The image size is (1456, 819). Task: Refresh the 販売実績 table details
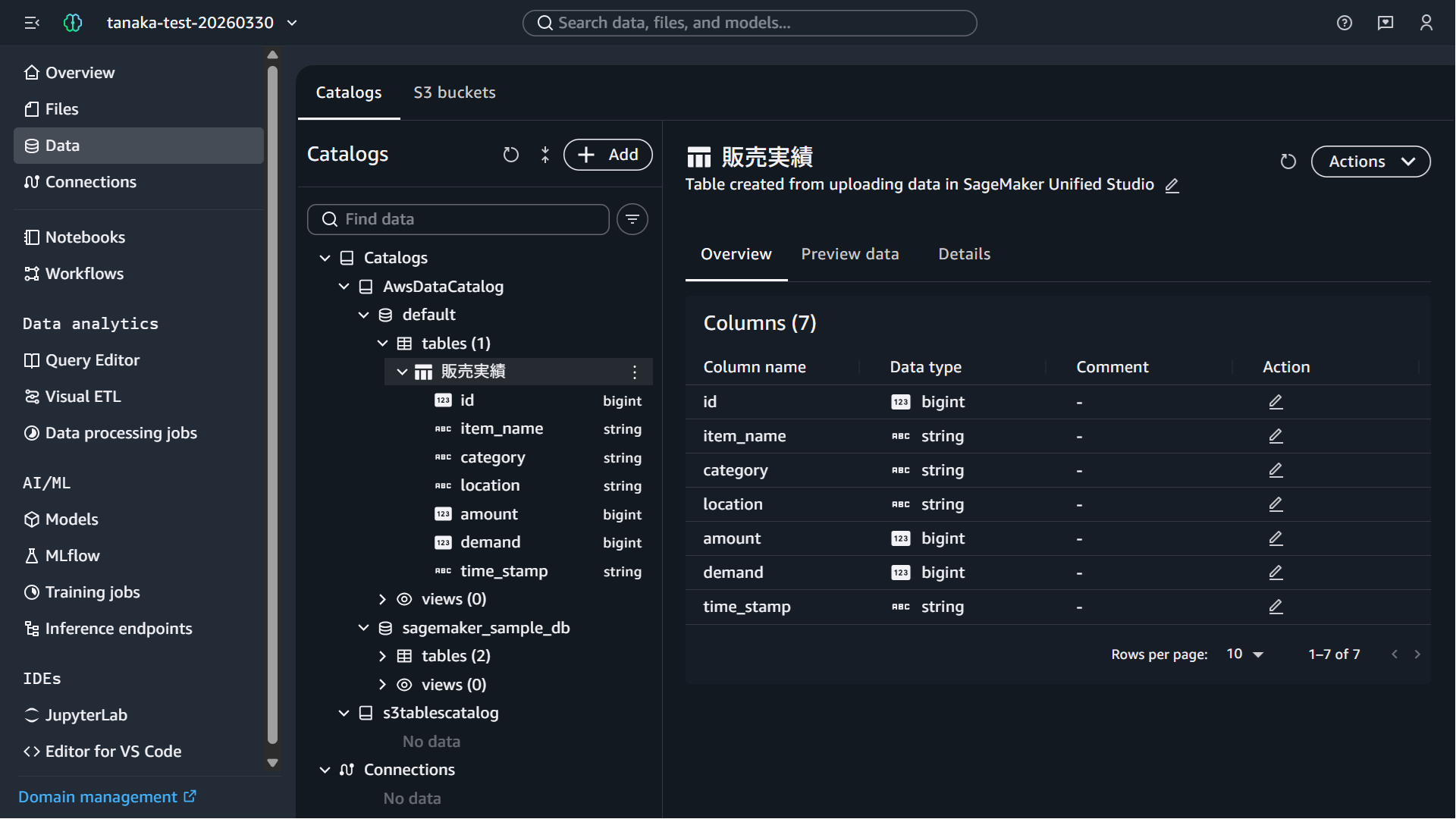point(1288,162)
